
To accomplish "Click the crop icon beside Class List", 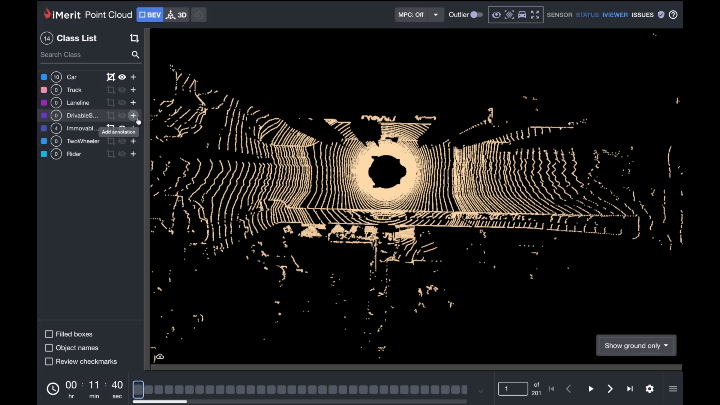I will click(x=134, y=38).
